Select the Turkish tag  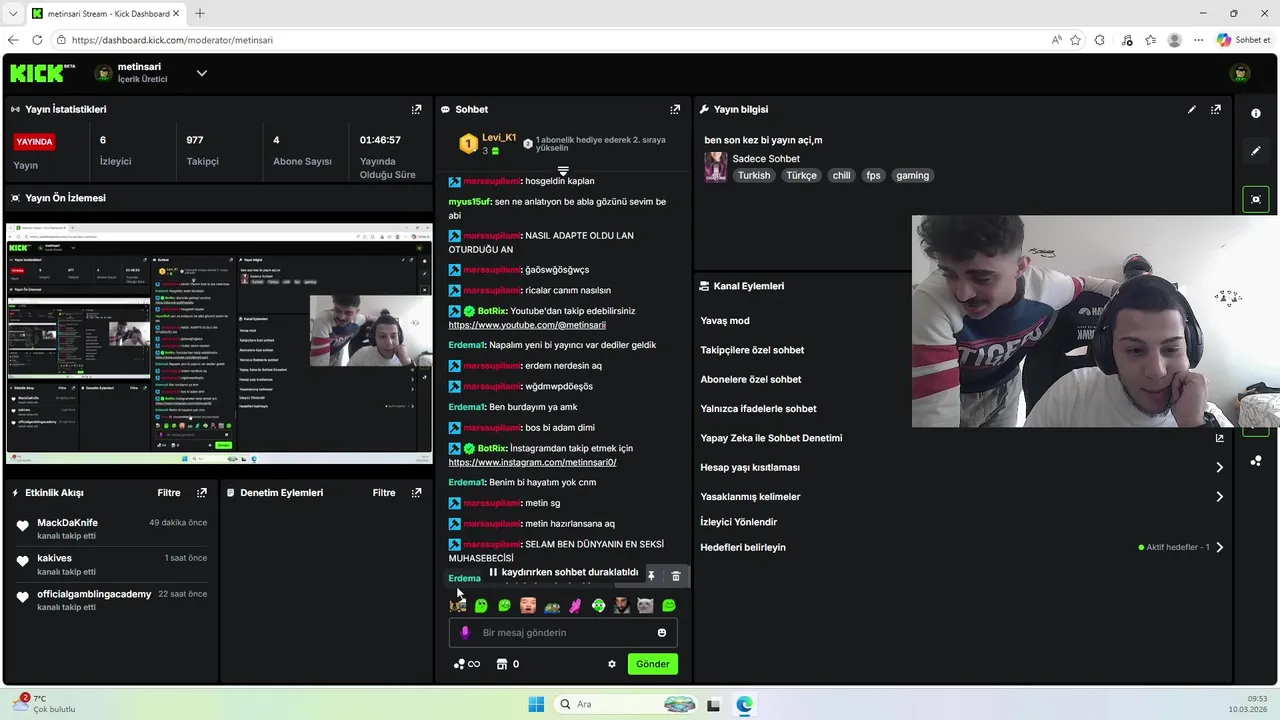(x=754, y=175)
